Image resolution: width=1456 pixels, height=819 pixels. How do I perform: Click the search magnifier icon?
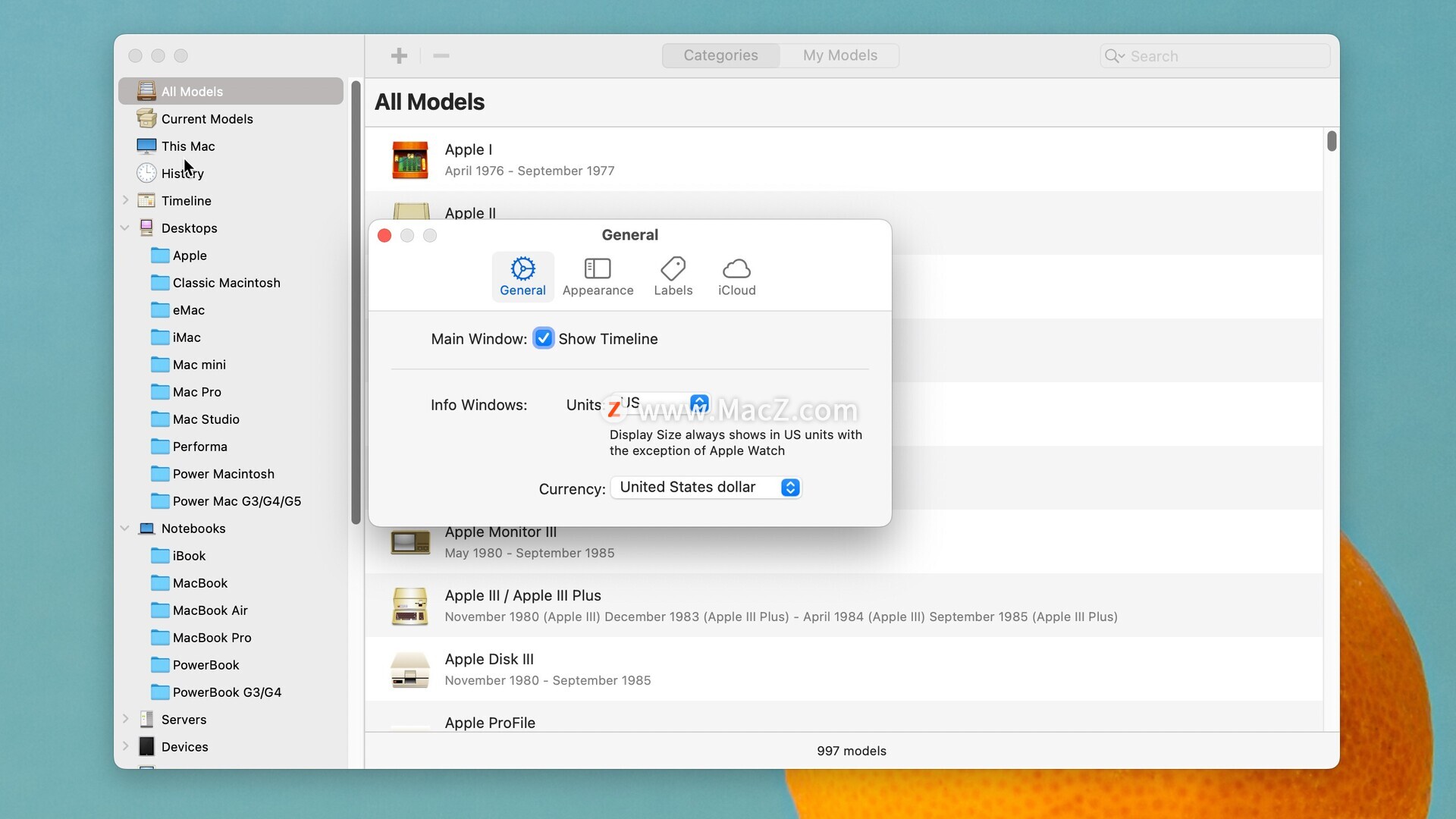coord(1114,56)
